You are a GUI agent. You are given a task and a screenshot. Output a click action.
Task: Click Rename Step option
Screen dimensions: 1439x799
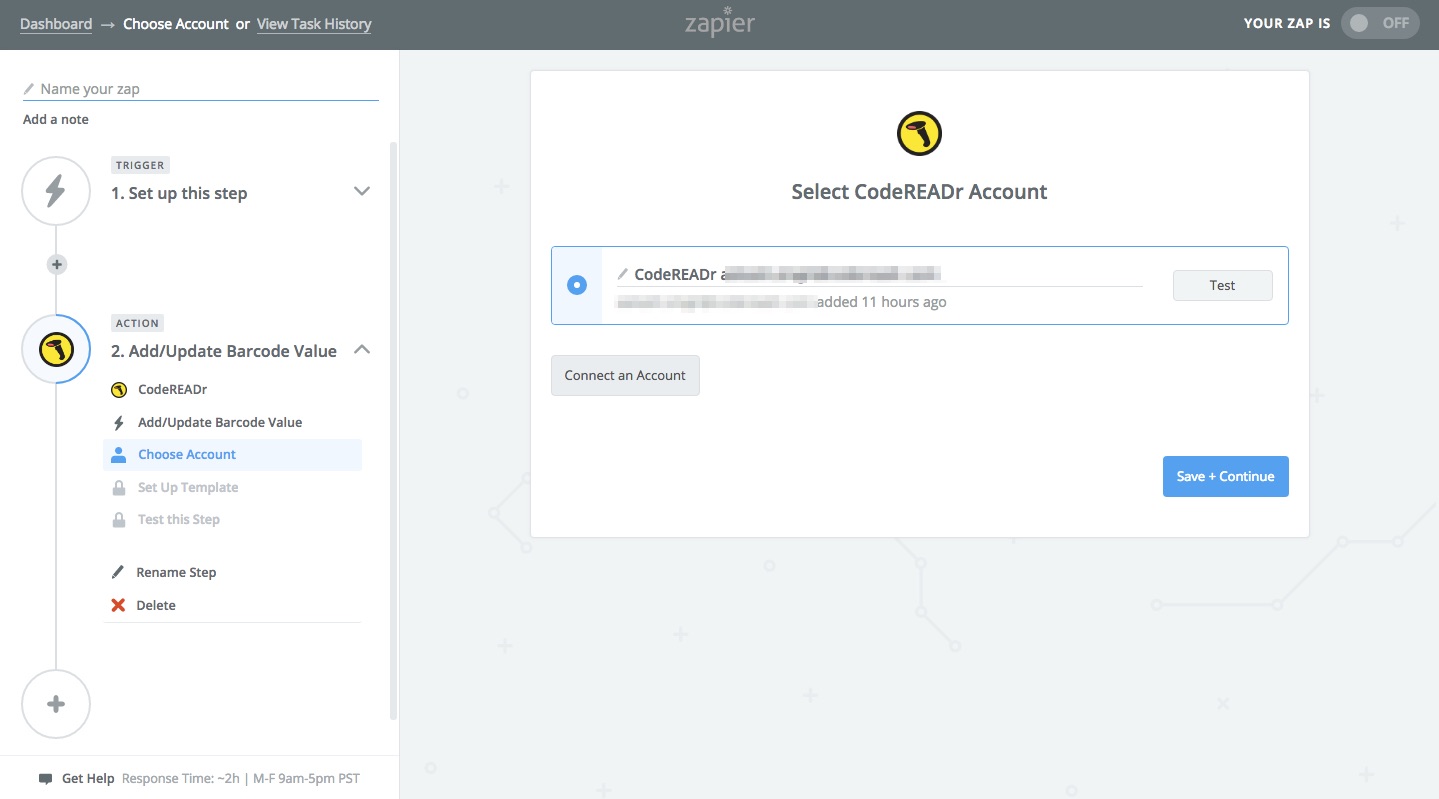click(x=176, y=573)
